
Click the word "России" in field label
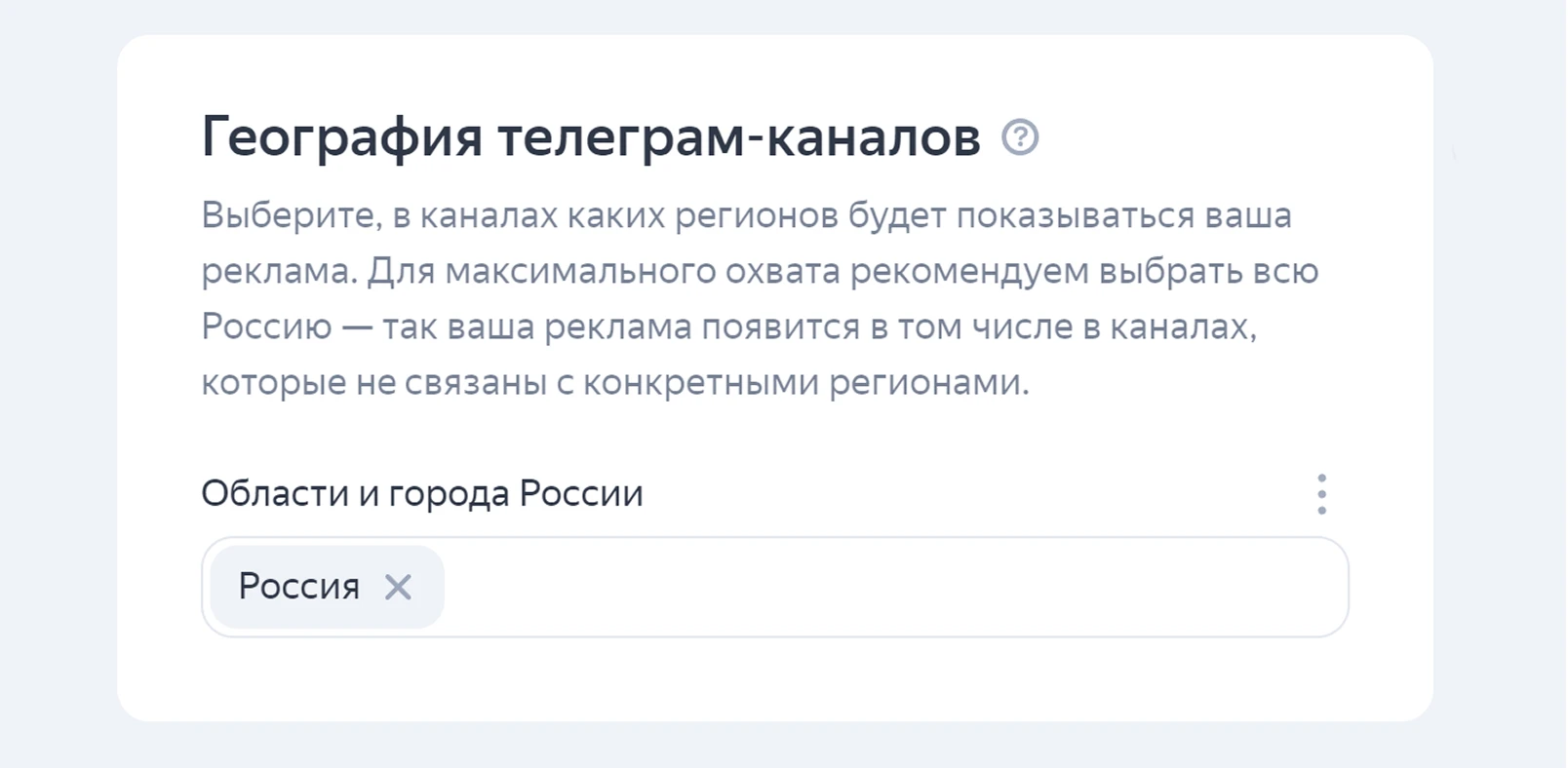pyautogui.click(x=581, y=494)
